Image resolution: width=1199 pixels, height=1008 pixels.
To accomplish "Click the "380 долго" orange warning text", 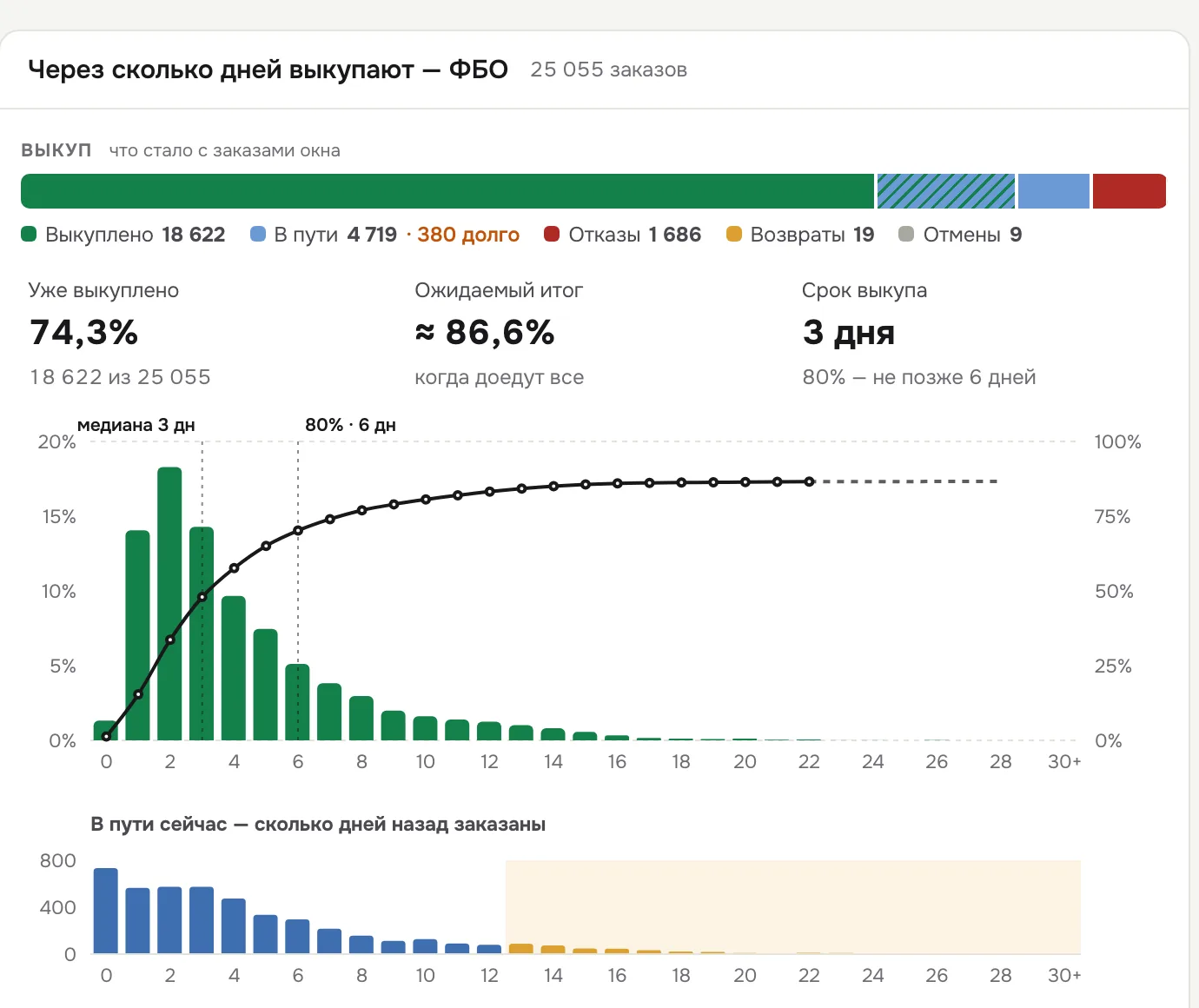I will [468, 235].
